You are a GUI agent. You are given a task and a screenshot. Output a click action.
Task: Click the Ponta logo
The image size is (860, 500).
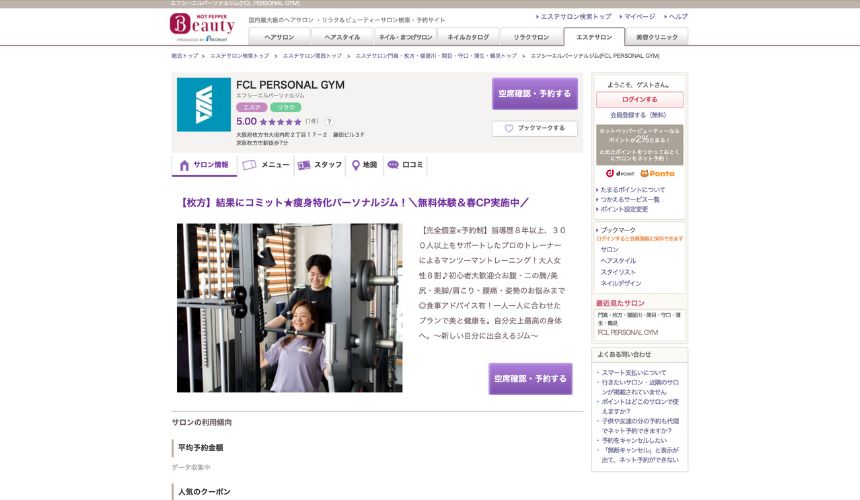point(657,173)
